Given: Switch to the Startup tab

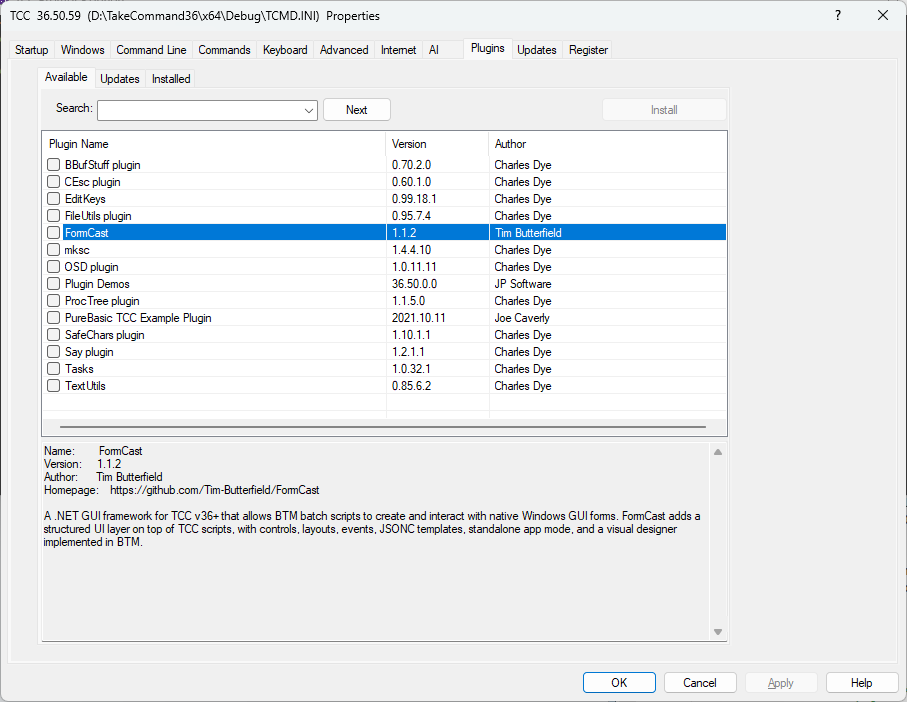Looking at the screenshot, I should [31, 50].
